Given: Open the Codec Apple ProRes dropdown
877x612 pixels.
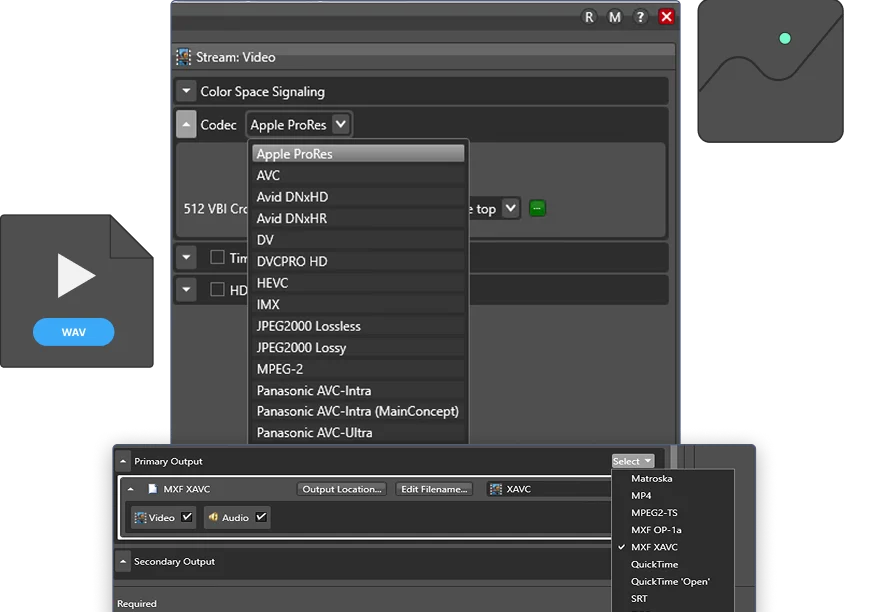Looking at the screenshot, I should point(299,124).
